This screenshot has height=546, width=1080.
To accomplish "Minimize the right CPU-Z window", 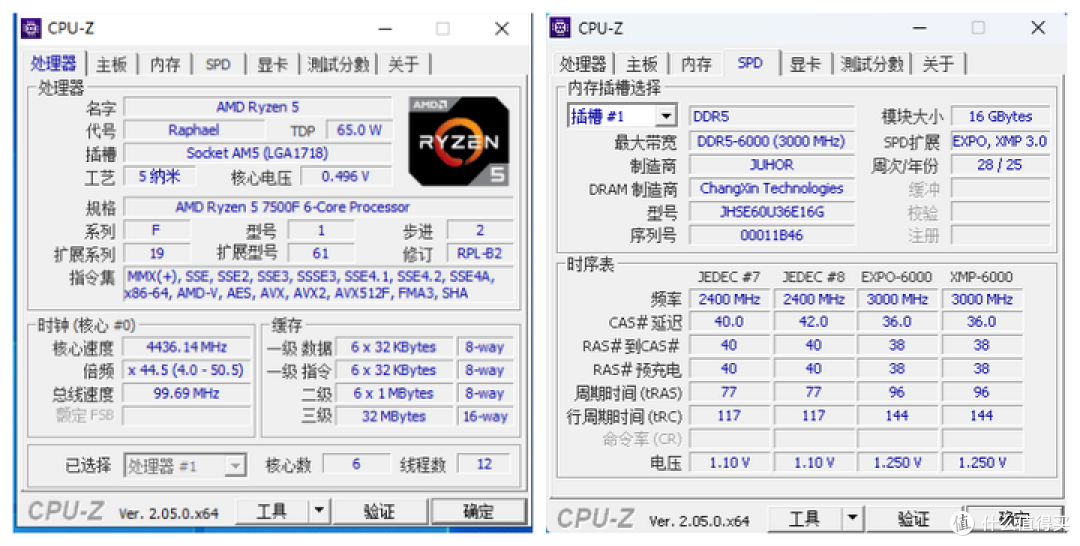I will tap(920, 28).
